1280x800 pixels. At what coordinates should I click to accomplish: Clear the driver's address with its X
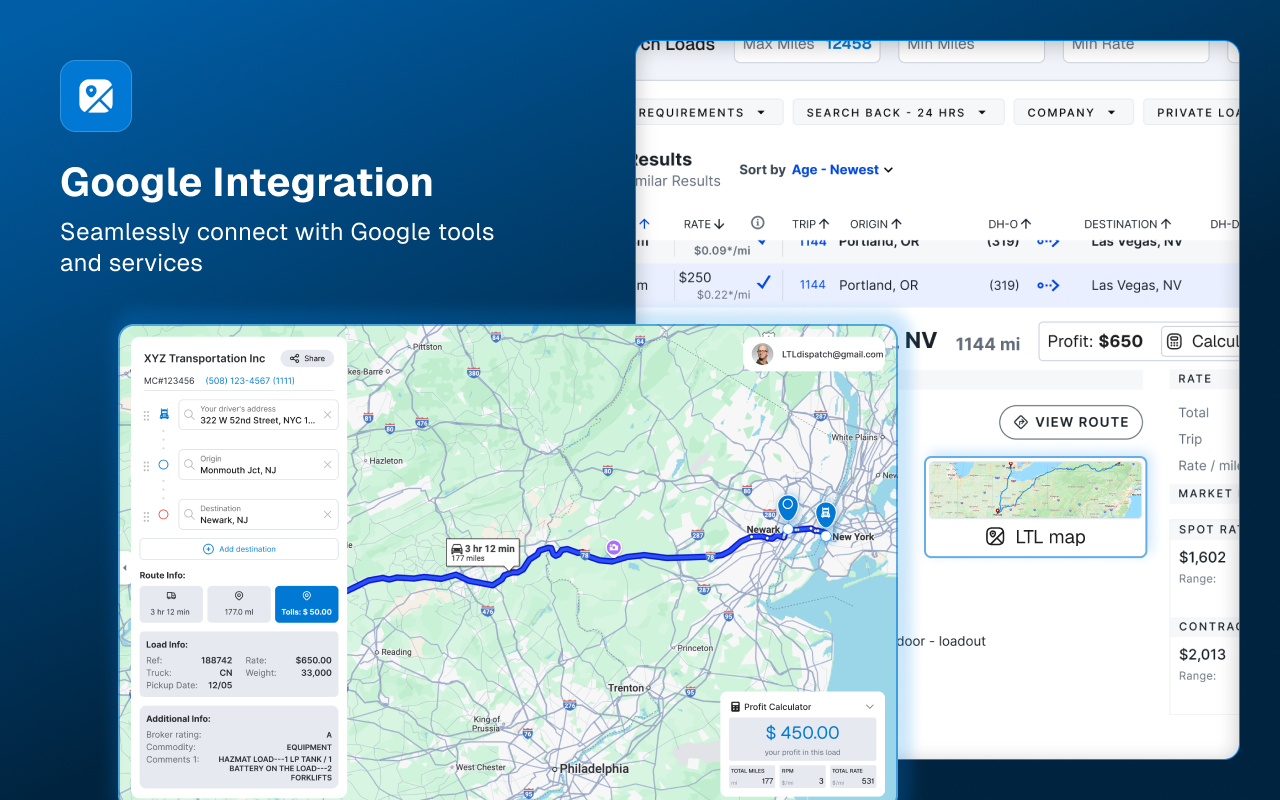(x=327, y=414)
